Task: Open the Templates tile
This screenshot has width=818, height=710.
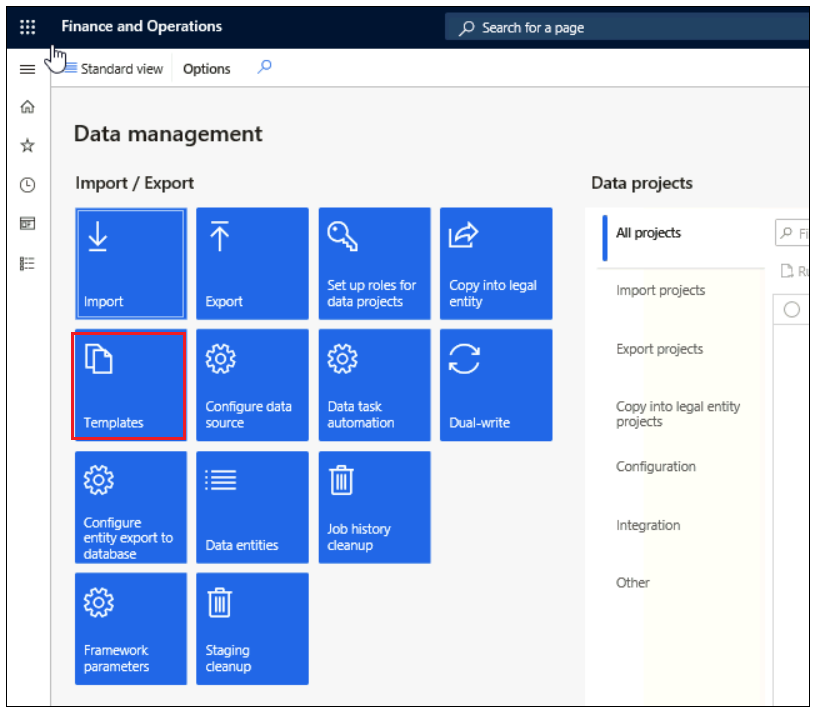Action: 129,386
